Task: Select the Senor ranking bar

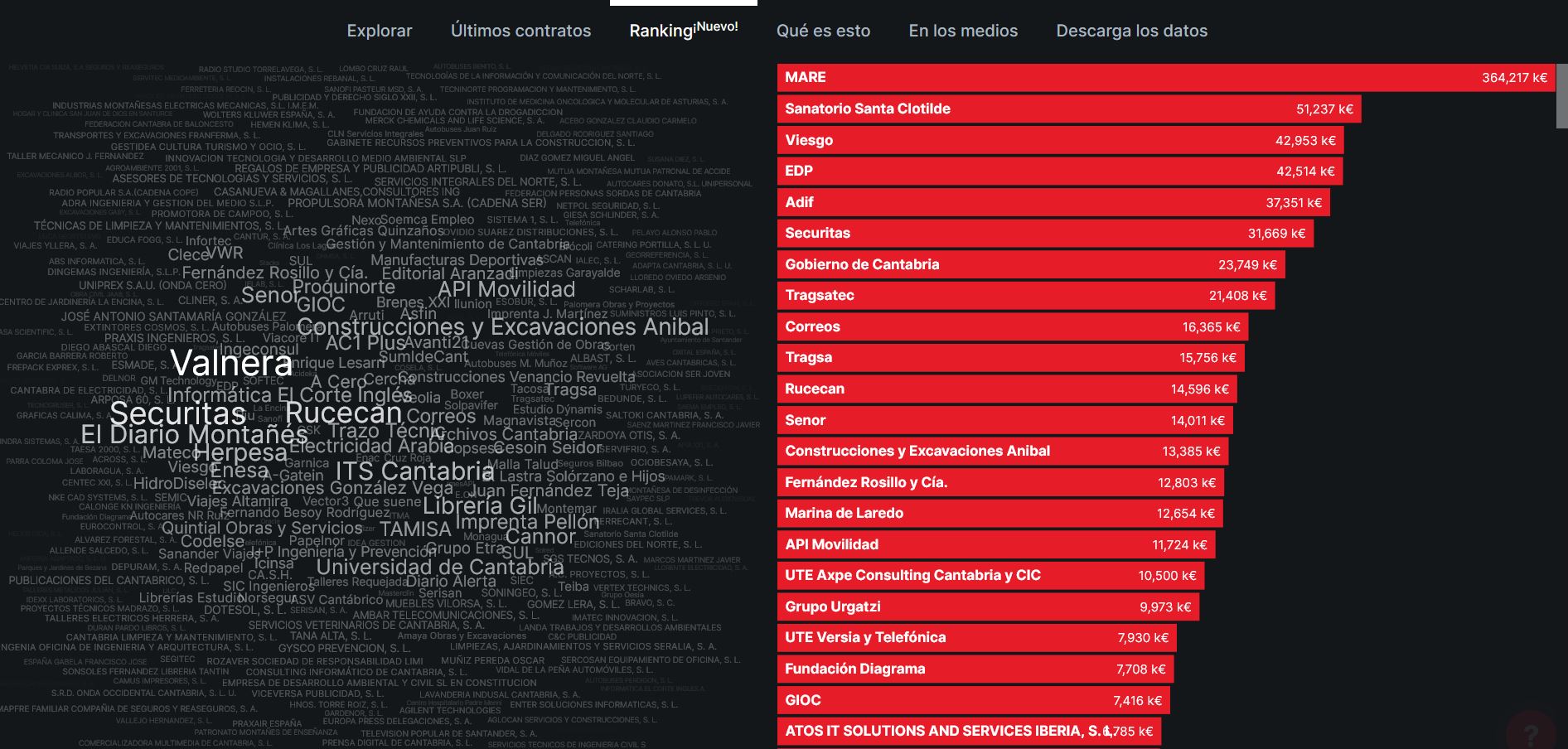Action: 1005,420
